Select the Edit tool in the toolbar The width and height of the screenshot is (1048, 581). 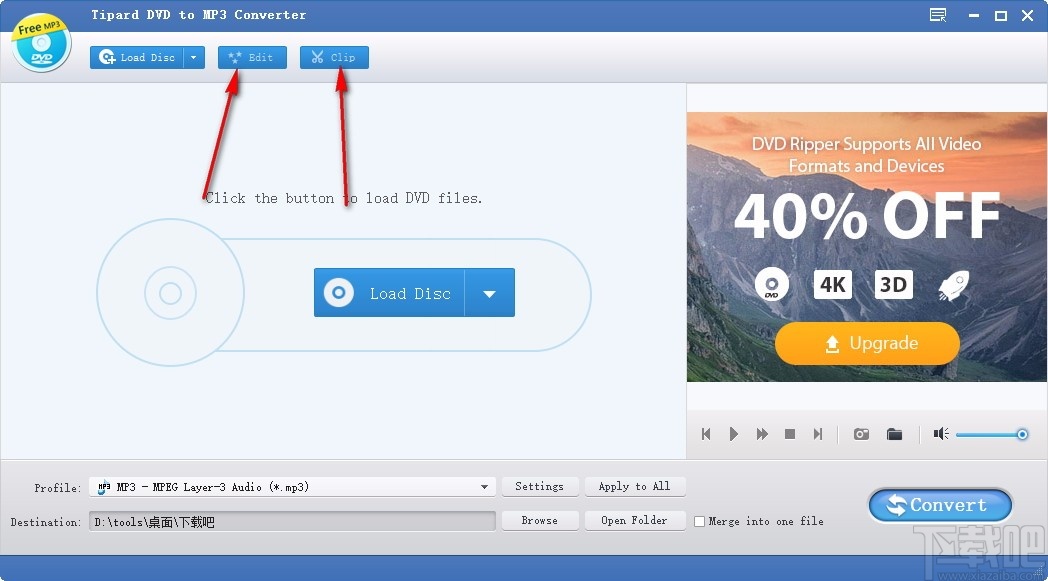coord(252,57)
